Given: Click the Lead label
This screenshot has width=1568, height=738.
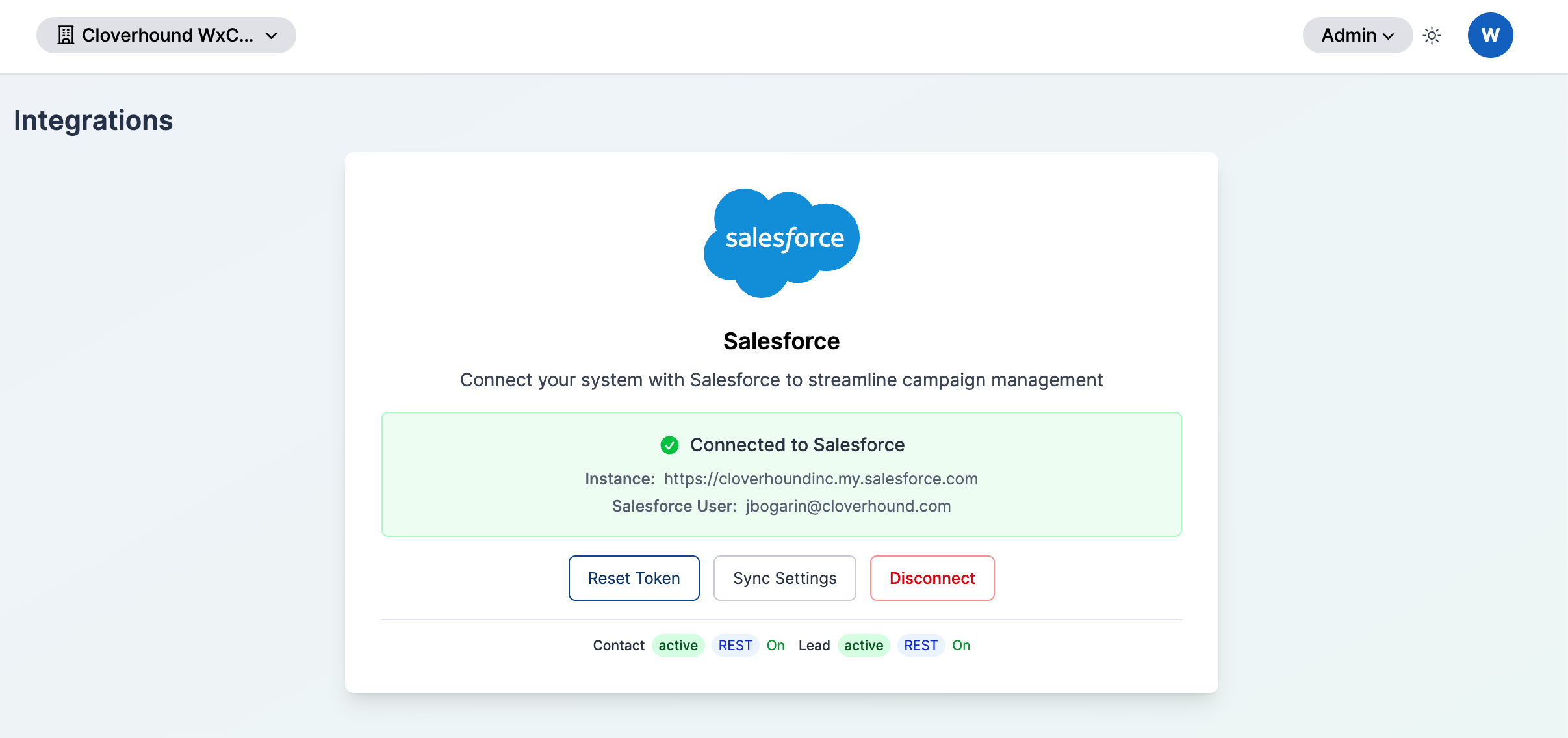Looking at the screenshot, I should coord(815,645).
